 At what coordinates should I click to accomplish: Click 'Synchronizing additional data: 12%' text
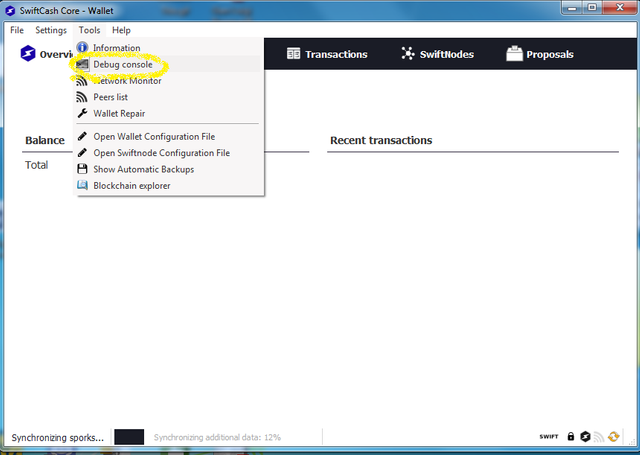[217, 437]
